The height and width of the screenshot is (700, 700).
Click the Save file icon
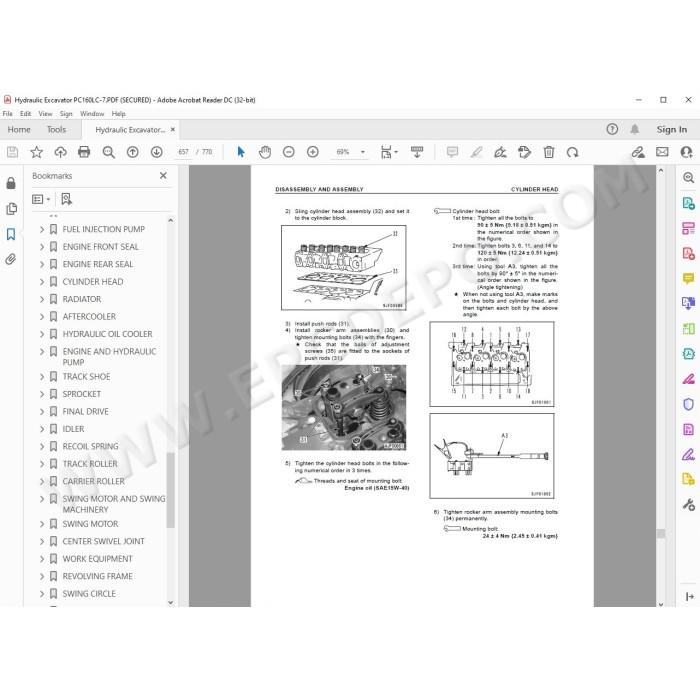pyautogui.click(x=12, y=152)
